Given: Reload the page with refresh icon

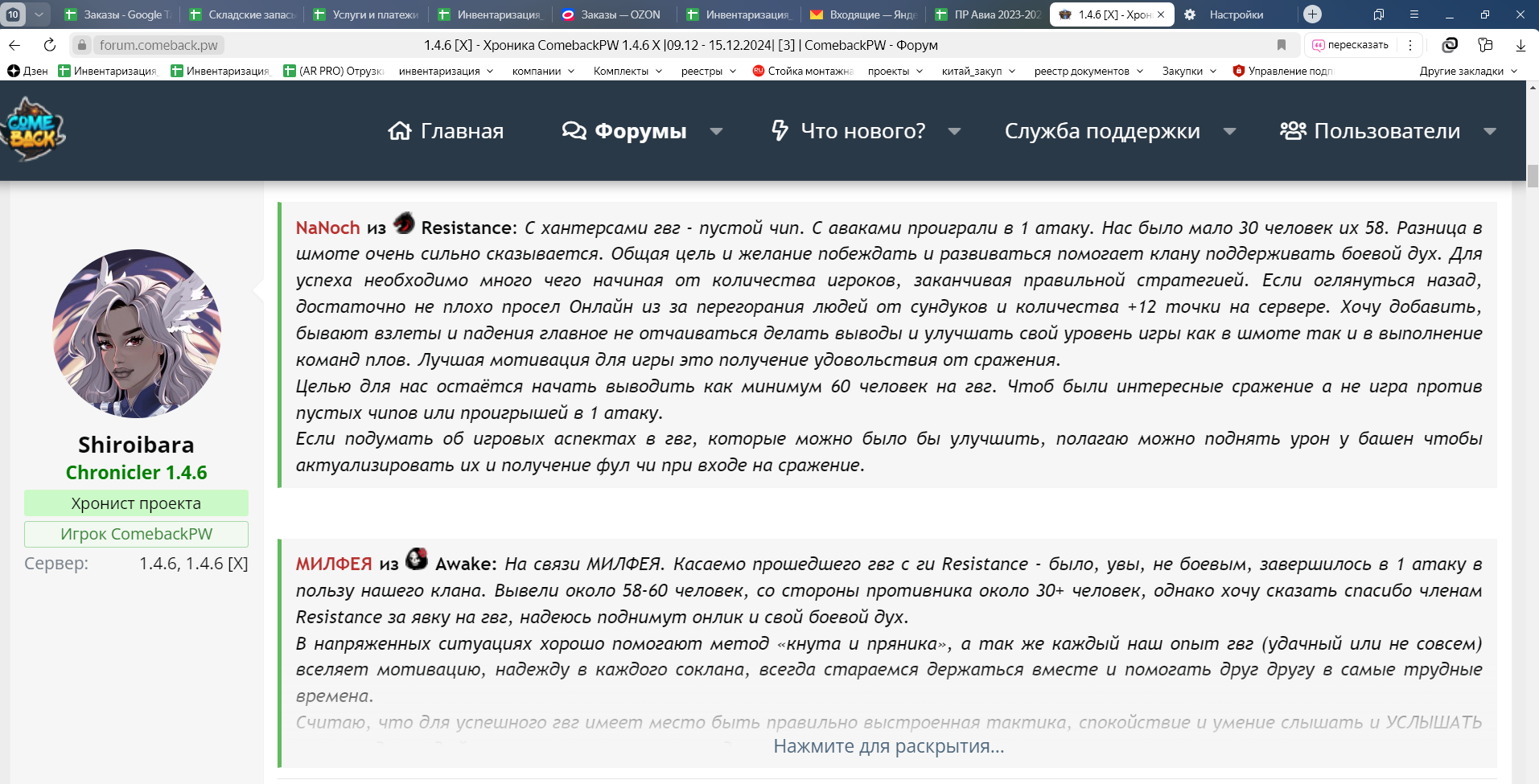Looking at the screenshot, I should coord(50,45).
